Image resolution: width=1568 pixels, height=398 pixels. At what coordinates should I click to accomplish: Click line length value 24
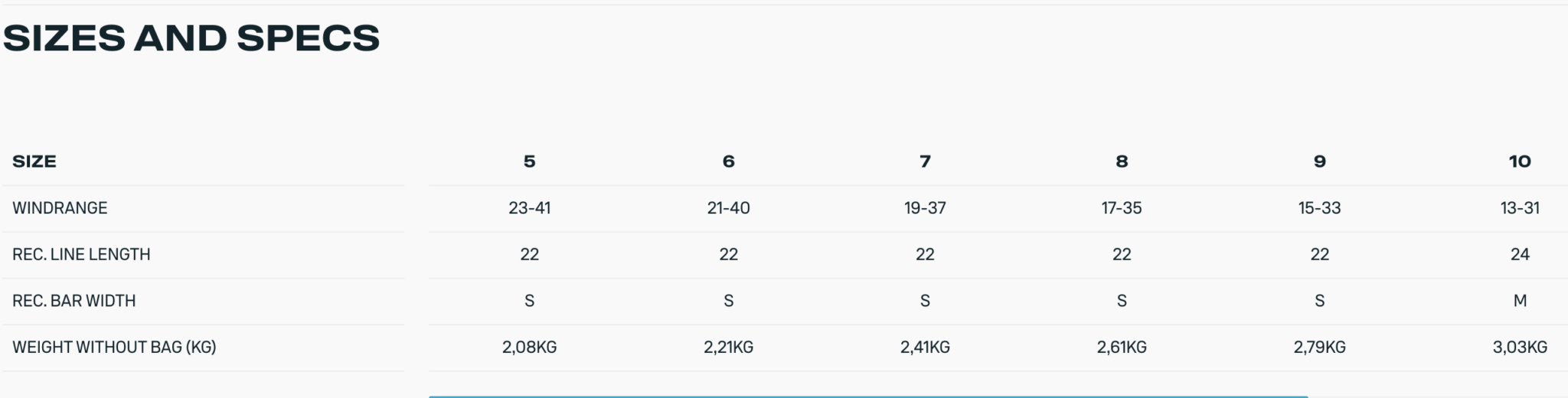tap(1520, 254)
